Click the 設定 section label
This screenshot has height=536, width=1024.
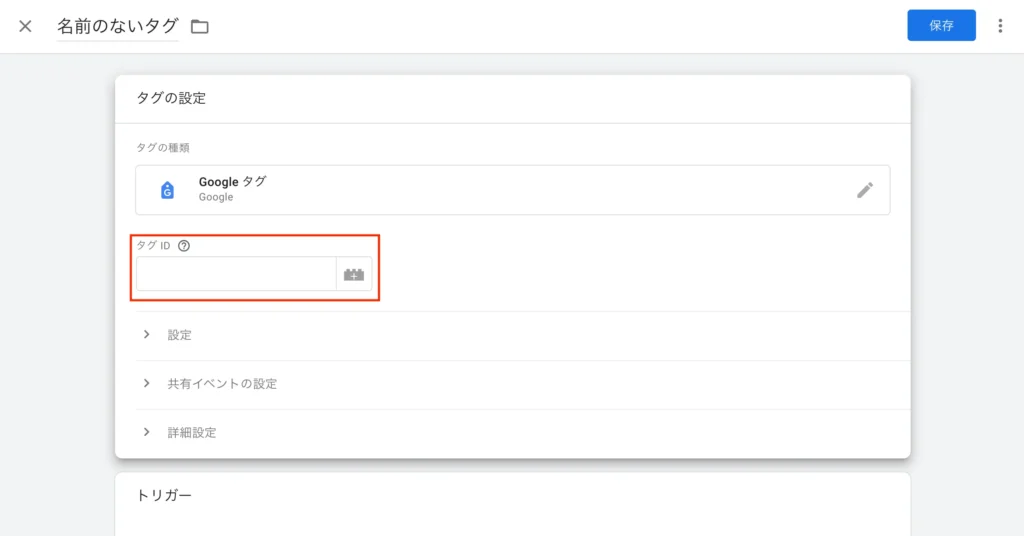(180, 335)
